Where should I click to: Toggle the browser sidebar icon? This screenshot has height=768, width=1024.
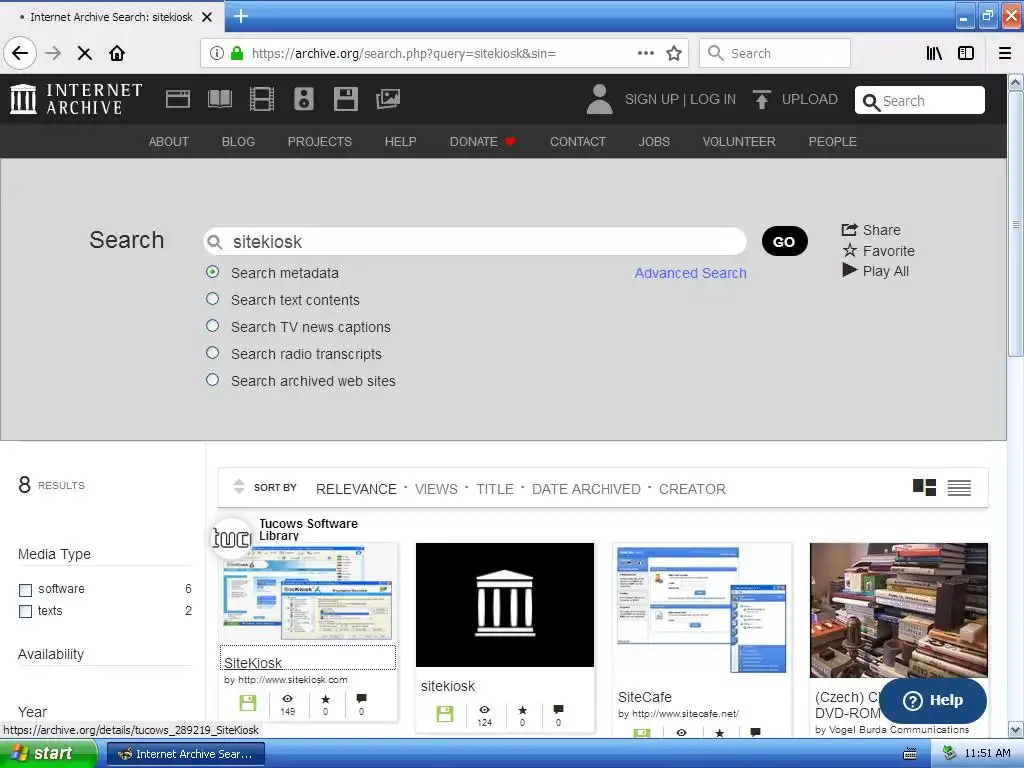pyautogui.click(x=966, y=53)
